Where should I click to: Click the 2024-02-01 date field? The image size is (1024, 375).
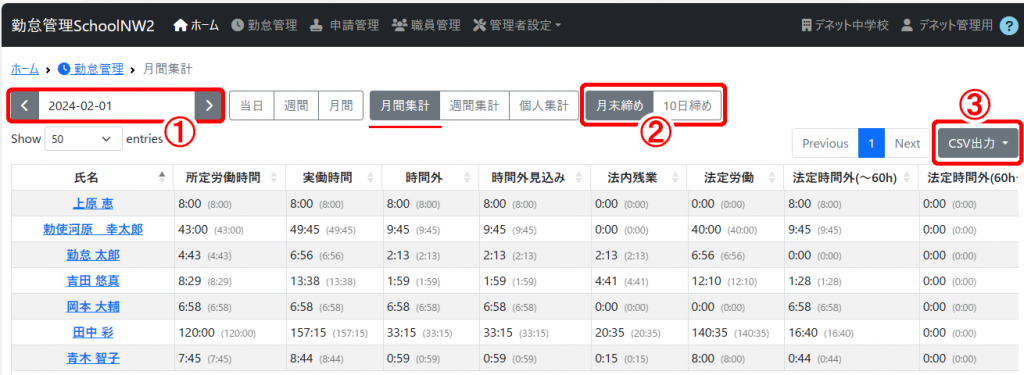116,106
